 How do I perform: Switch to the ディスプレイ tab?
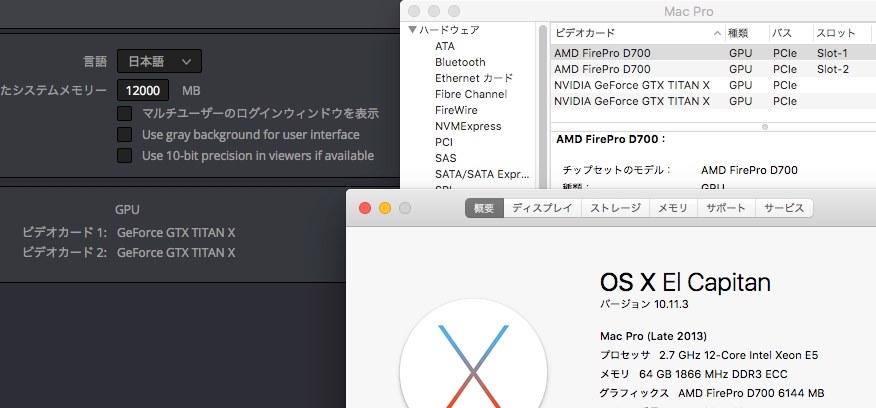tap(542, 208)
